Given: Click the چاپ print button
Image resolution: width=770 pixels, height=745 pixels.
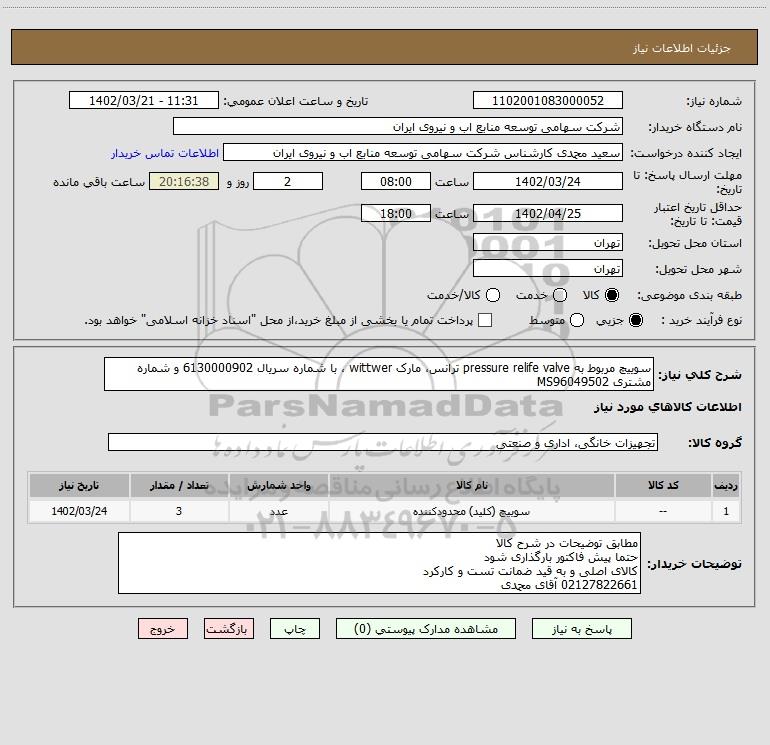Looking at the screenshot, I should 295,629.
